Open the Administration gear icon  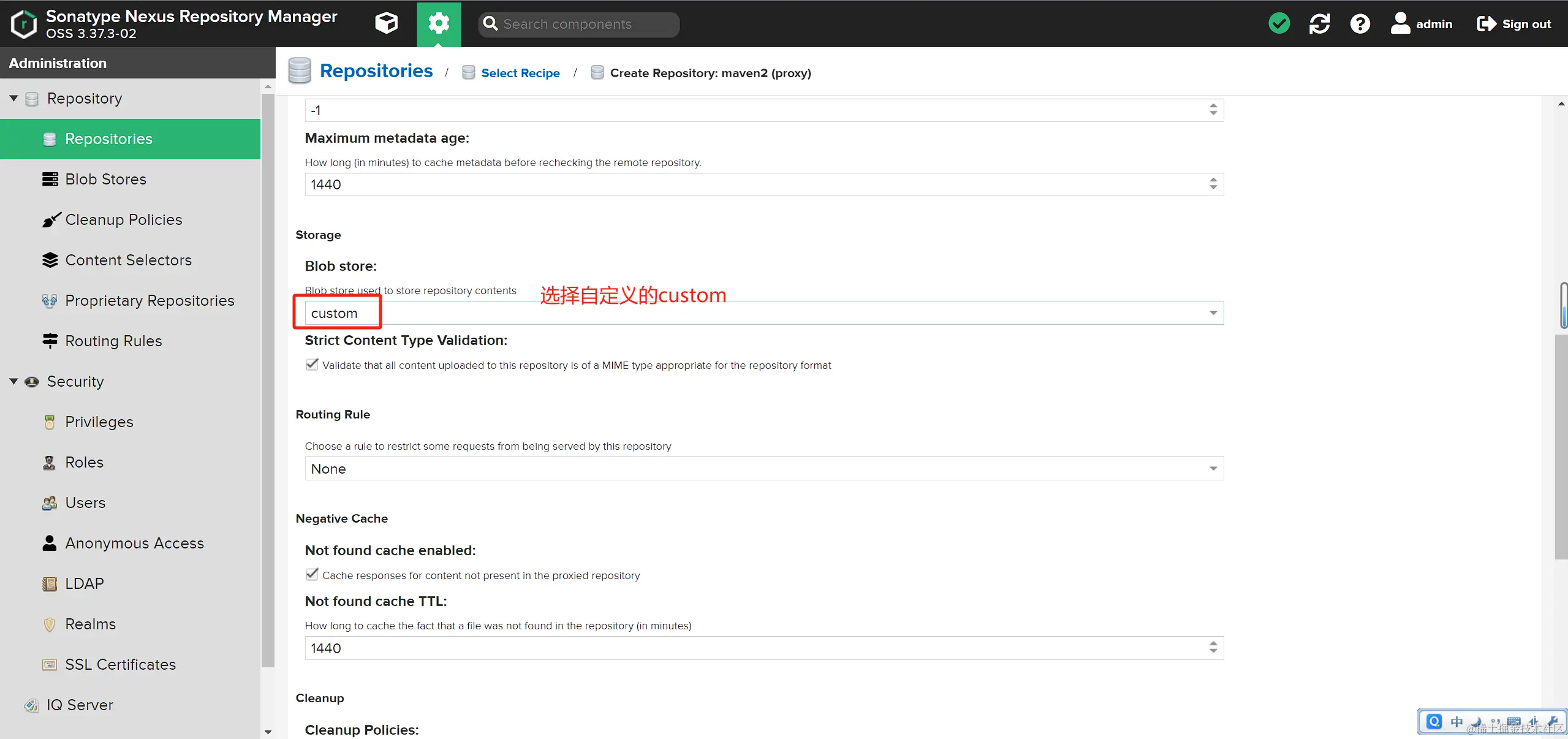click(x=439, y=24)
